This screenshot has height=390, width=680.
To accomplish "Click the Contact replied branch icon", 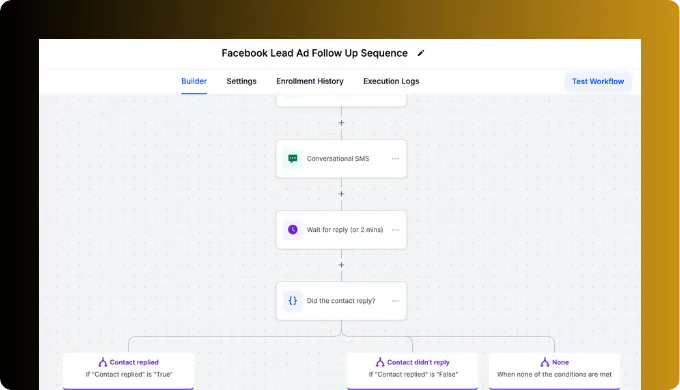I will click(102, 362).
